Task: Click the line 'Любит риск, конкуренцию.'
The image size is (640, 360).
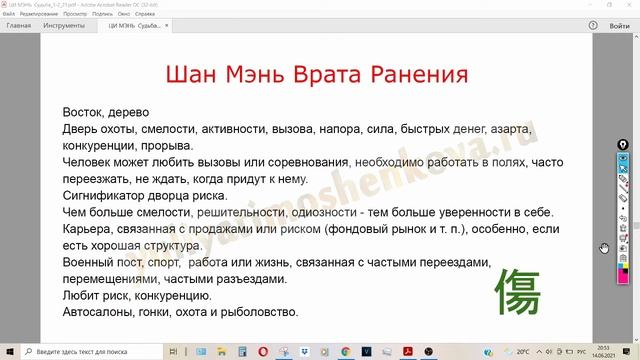Action: 137,296
